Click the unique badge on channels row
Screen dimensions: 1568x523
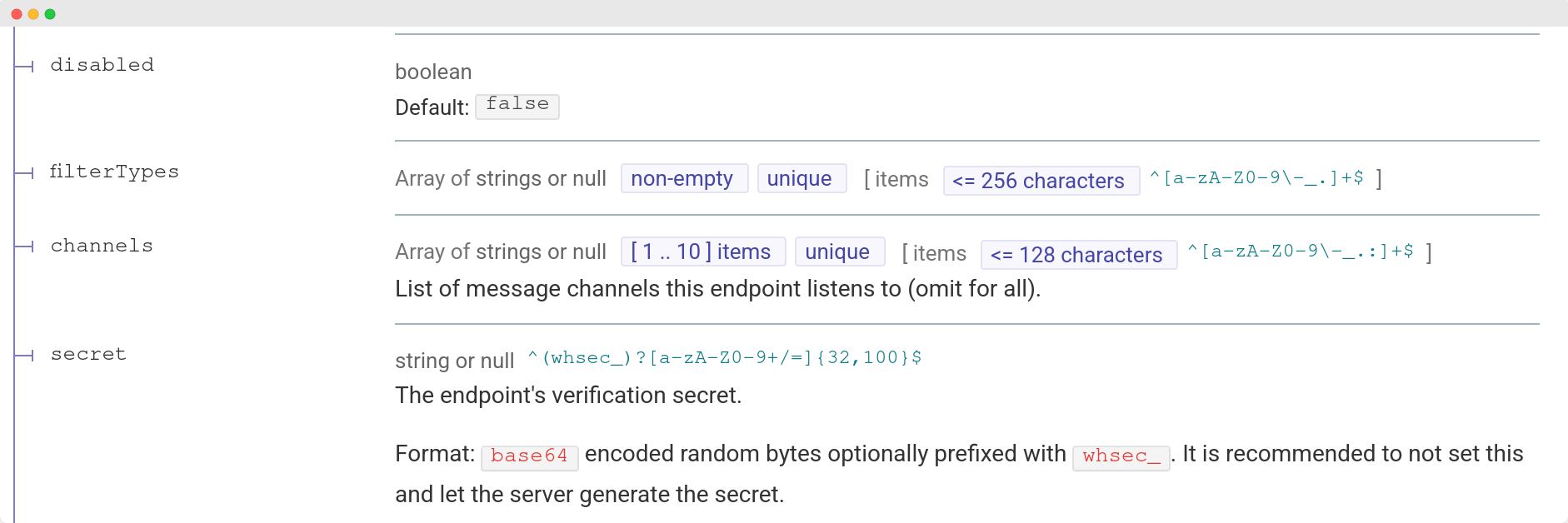pyautogui.click(x=839, y=252)
